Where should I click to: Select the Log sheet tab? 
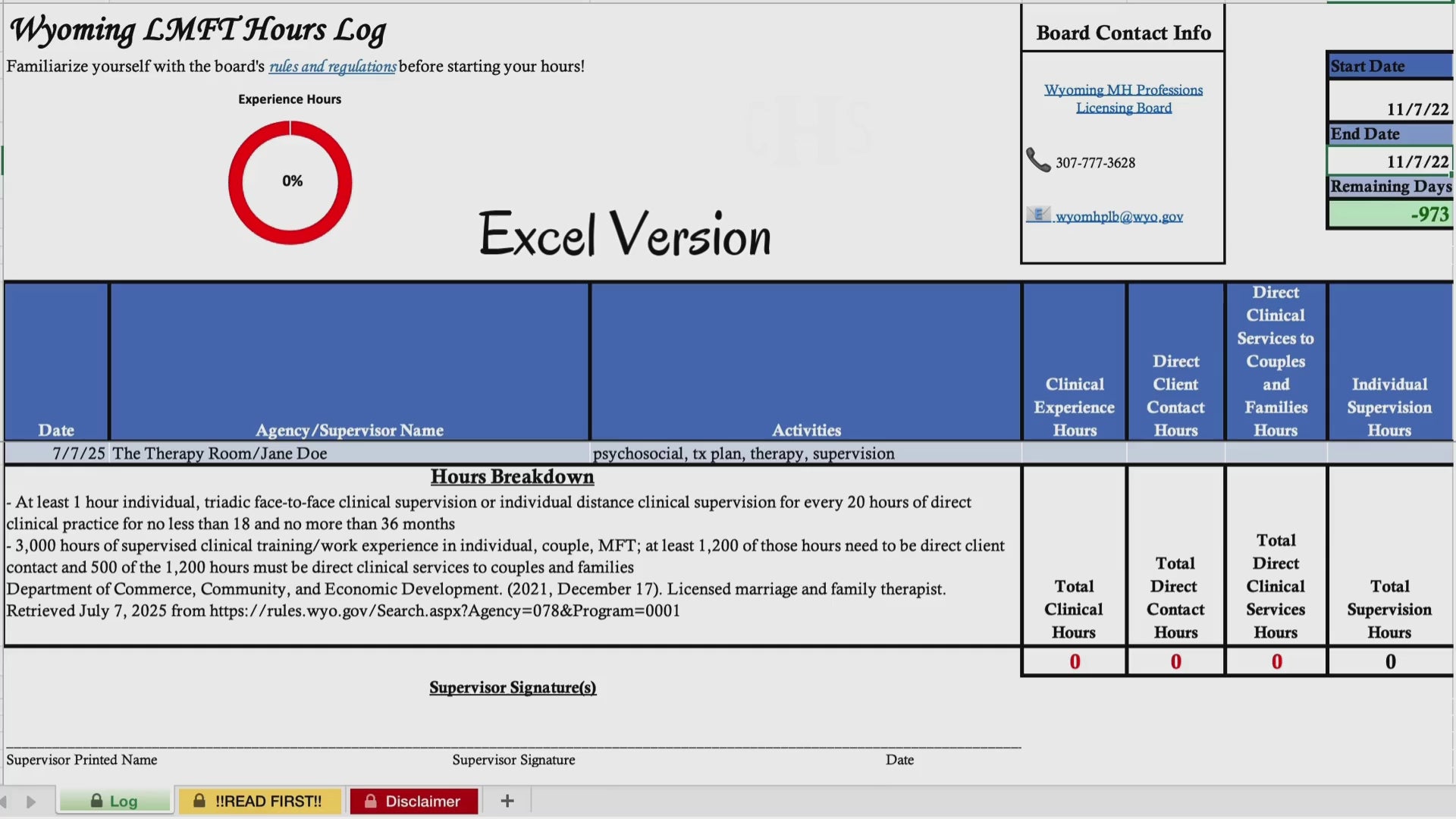[115, 801]
